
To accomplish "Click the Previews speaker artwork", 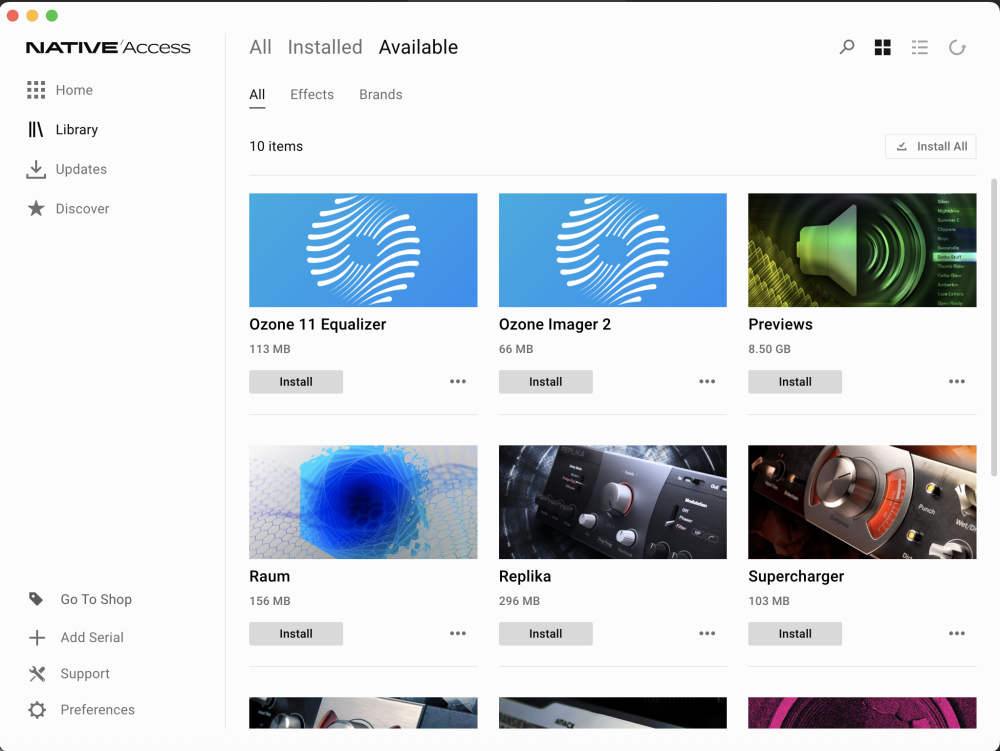I will point(862,250).
